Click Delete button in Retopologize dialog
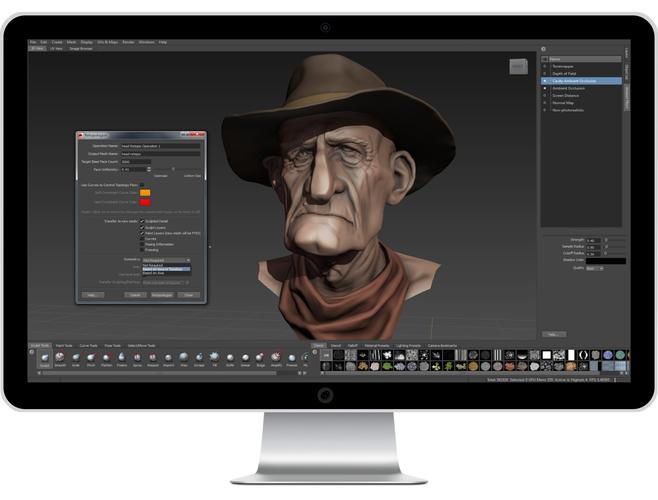This screenshot has width=658, height=500. tap(135, 295)
